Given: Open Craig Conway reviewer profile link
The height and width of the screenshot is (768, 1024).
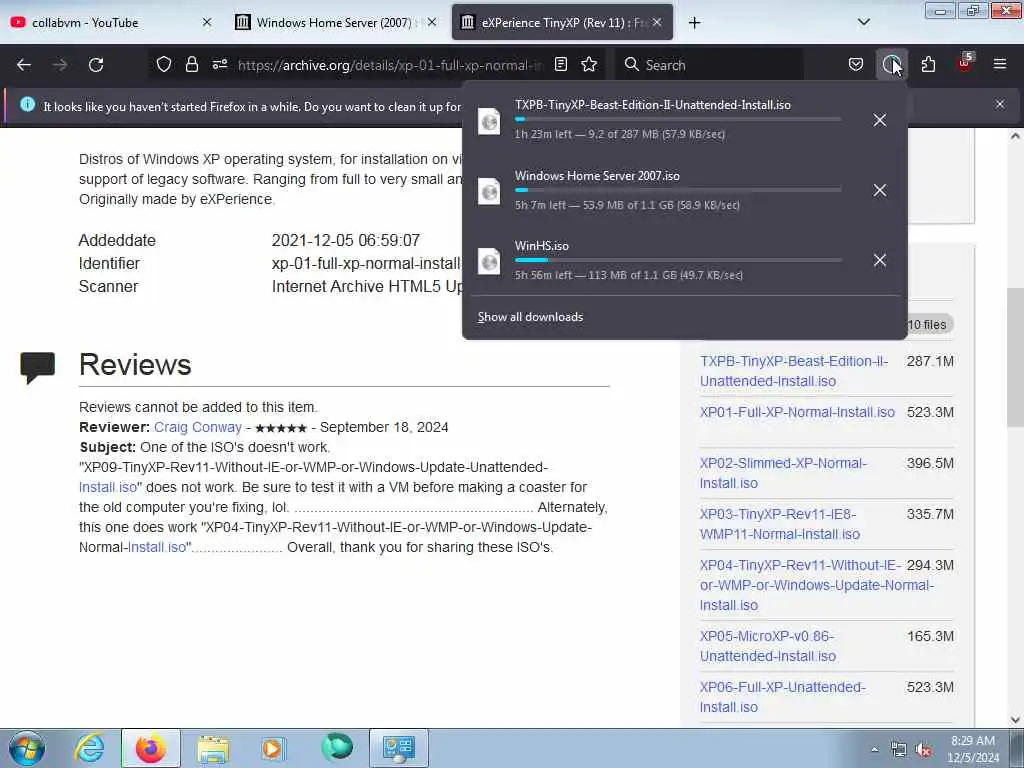Looking at the screenshot, I should 198,427.
